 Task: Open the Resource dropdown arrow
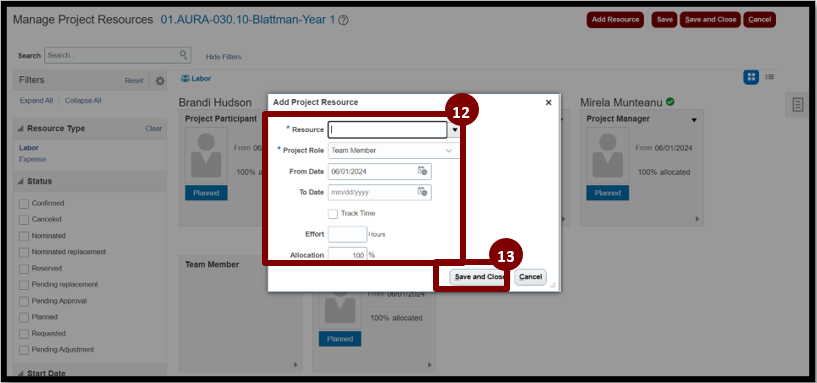[x=454, y=130]
